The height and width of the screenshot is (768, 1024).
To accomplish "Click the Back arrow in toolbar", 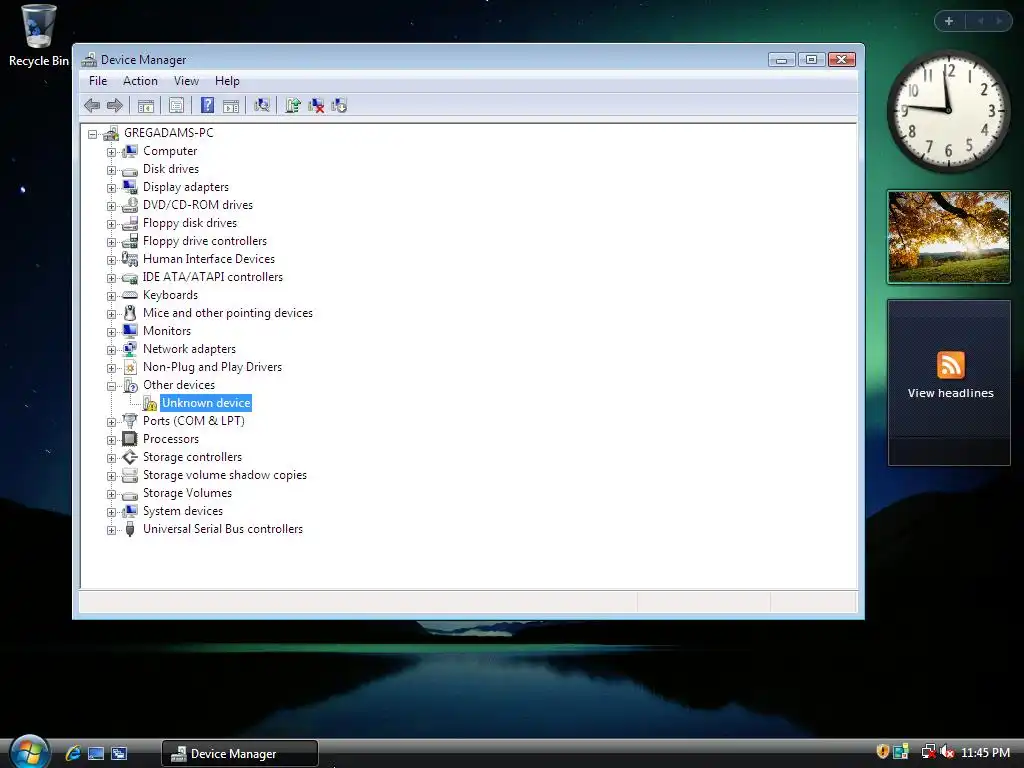I will (92, 105).
